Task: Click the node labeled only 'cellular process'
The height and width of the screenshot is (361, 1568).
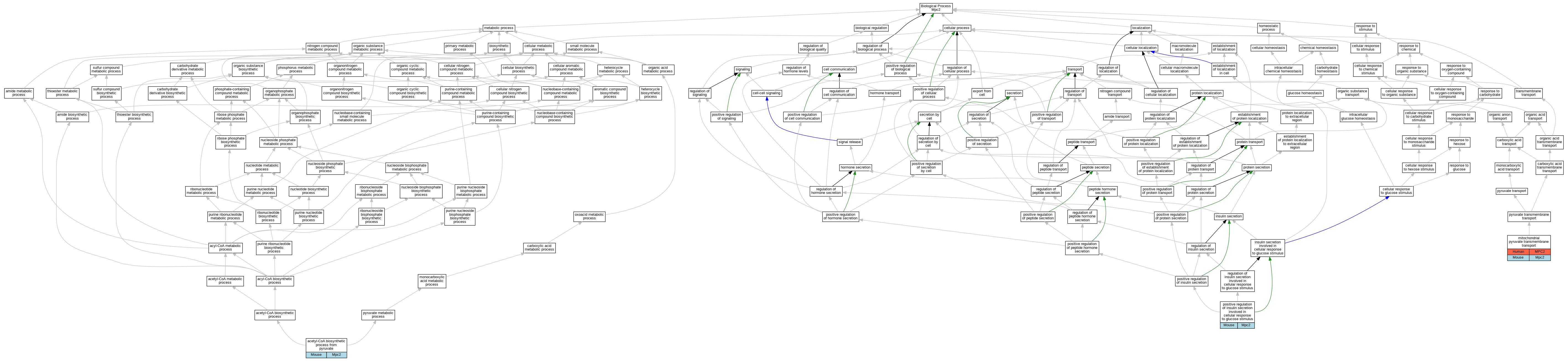Action: click(x=957, y=28)
